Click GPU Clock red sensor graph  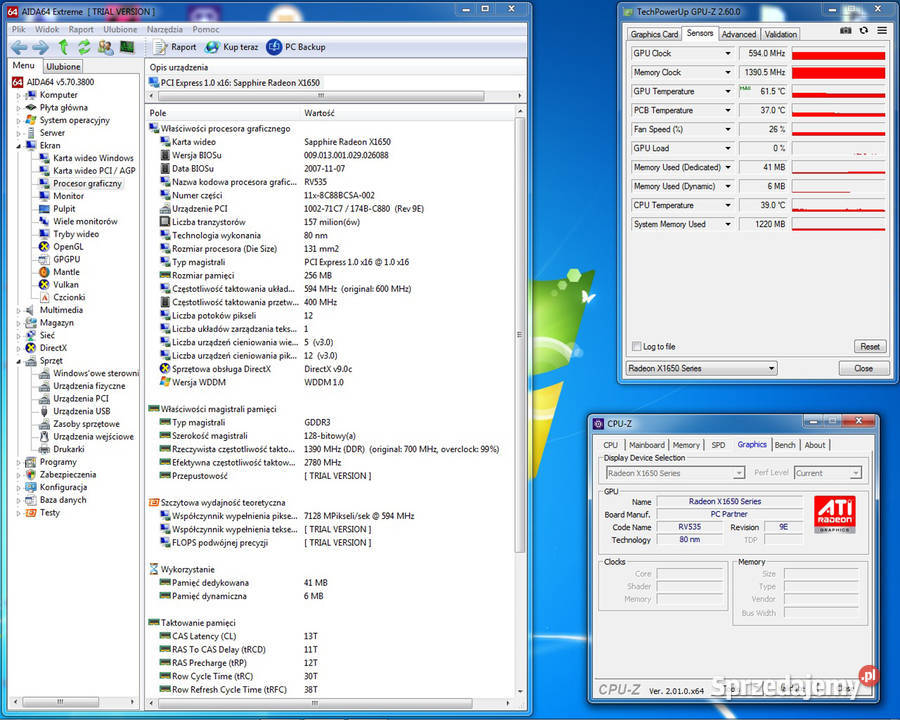click(x=839, y=53)
